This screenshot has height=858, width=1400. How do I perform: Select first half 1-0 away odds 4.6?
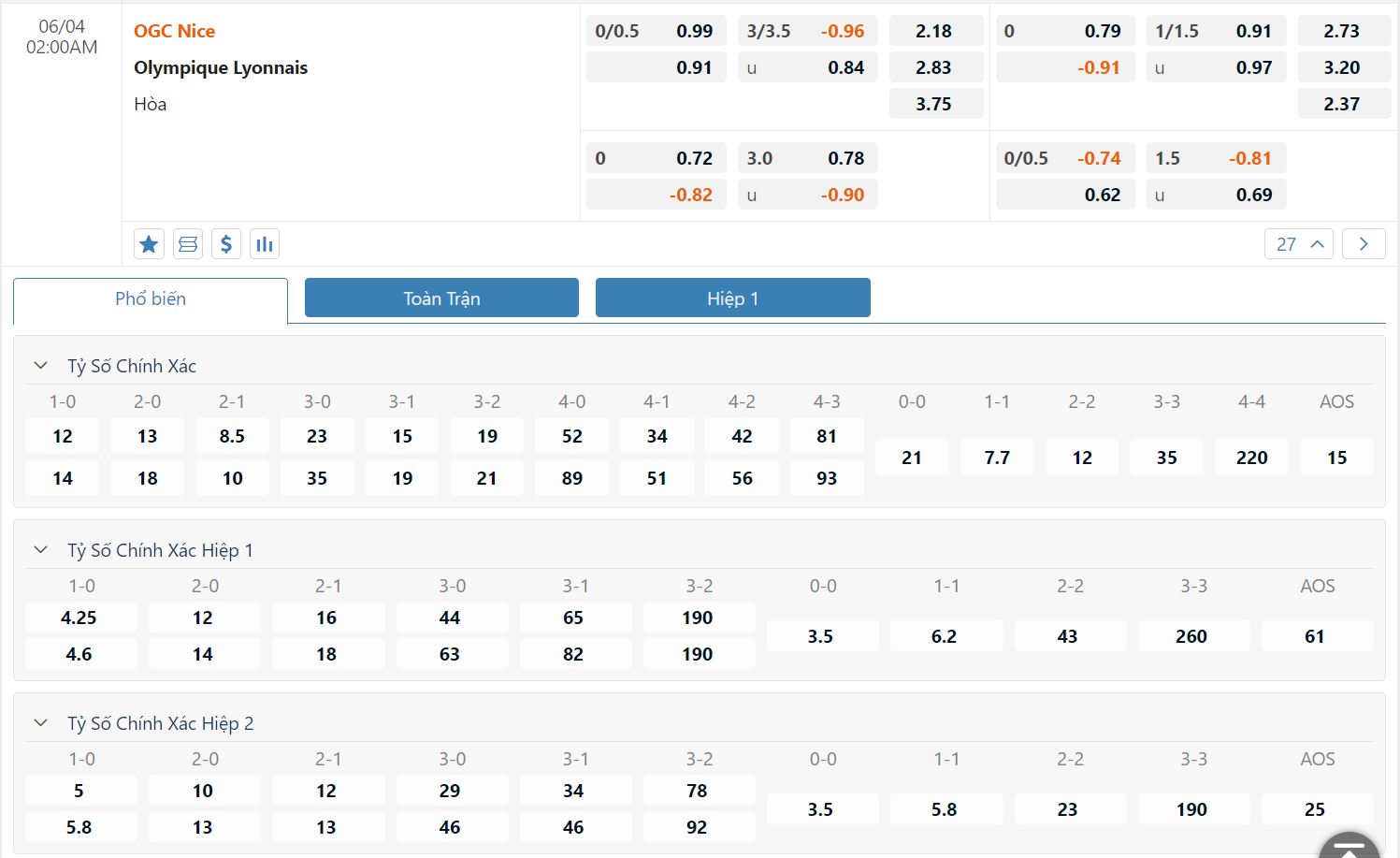coord(80,654)
